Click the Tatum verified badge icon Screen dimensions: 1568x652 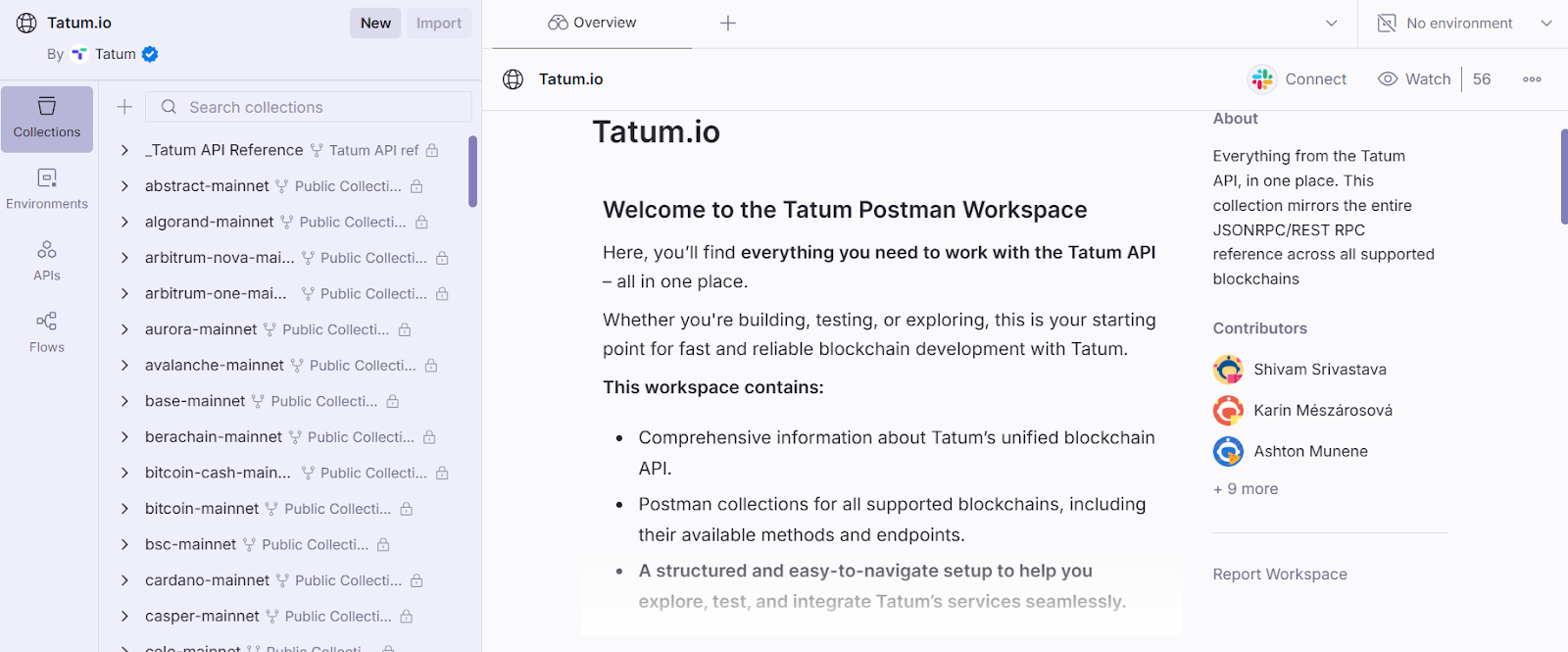pyautogui.click(x=150, y=54)
